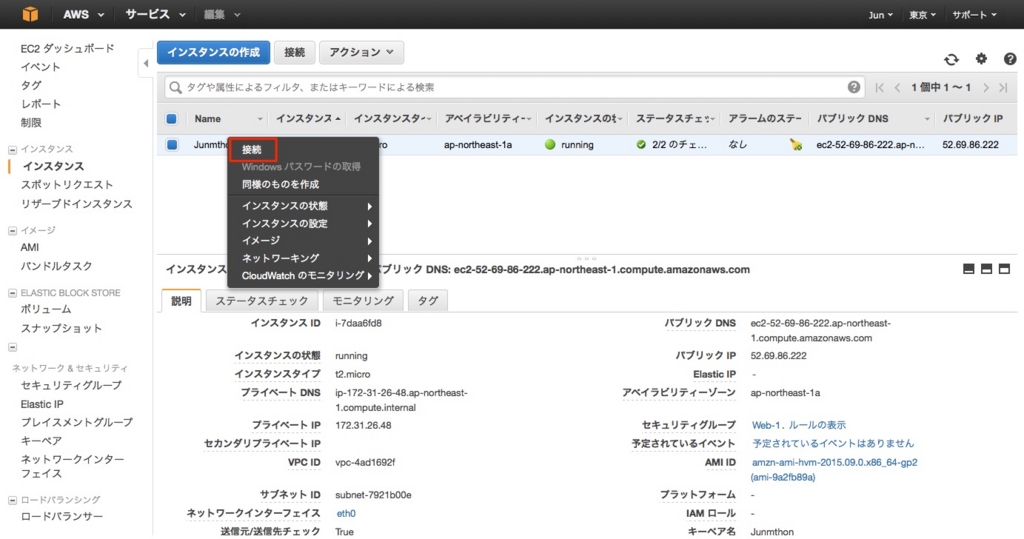Go to the previous page of results
Screen dimensions: 1024x539
(x=897, y=88)
